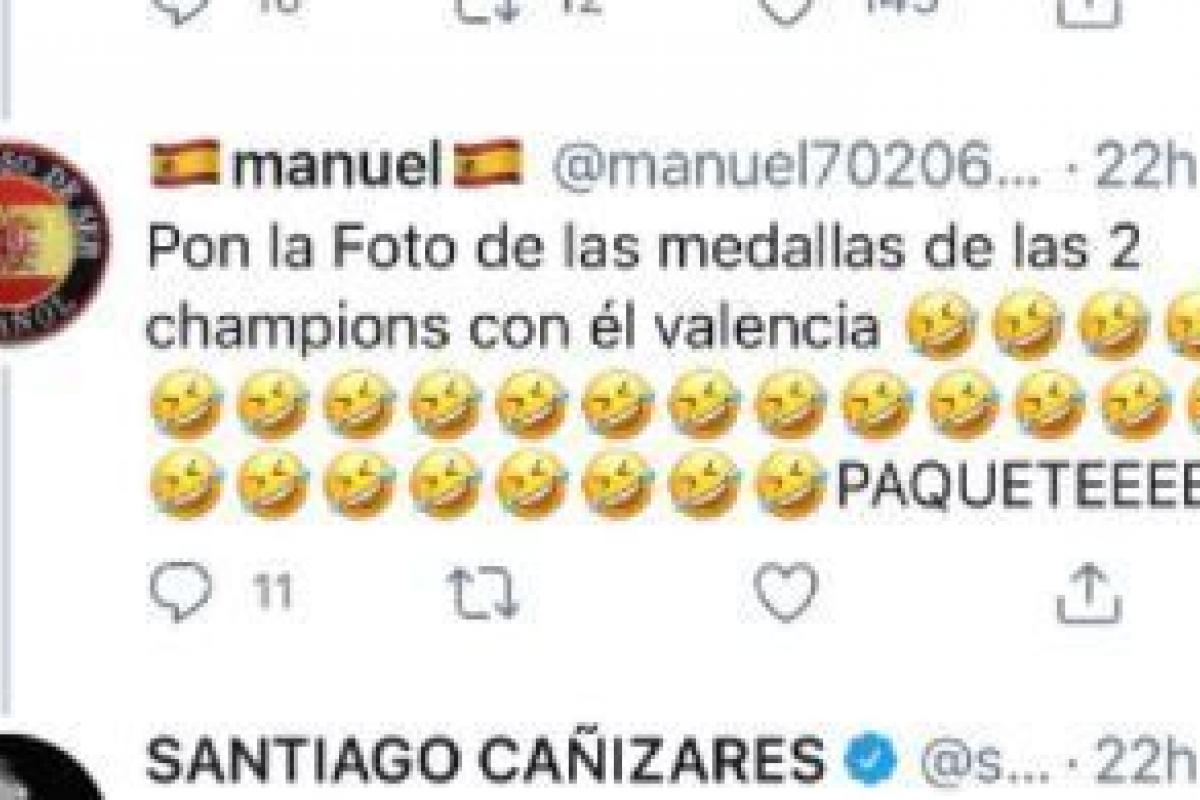Share manuel's tweet using the upload arrow icon
Screen dimensions: 1200x800
click(1090, 592)
